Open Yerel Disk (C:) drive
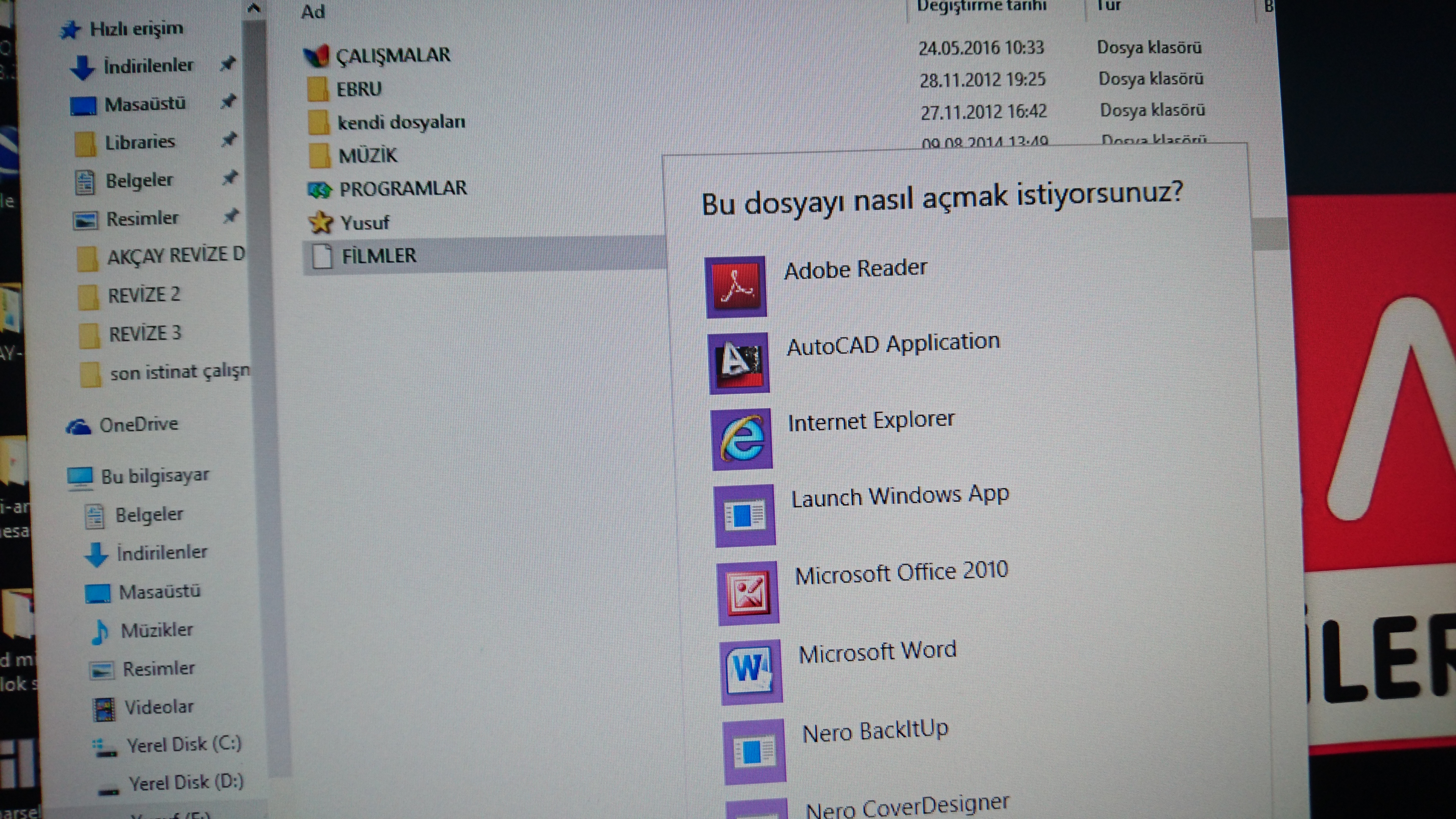This screenshot has width=1456, height=819. tap(183, 745)
